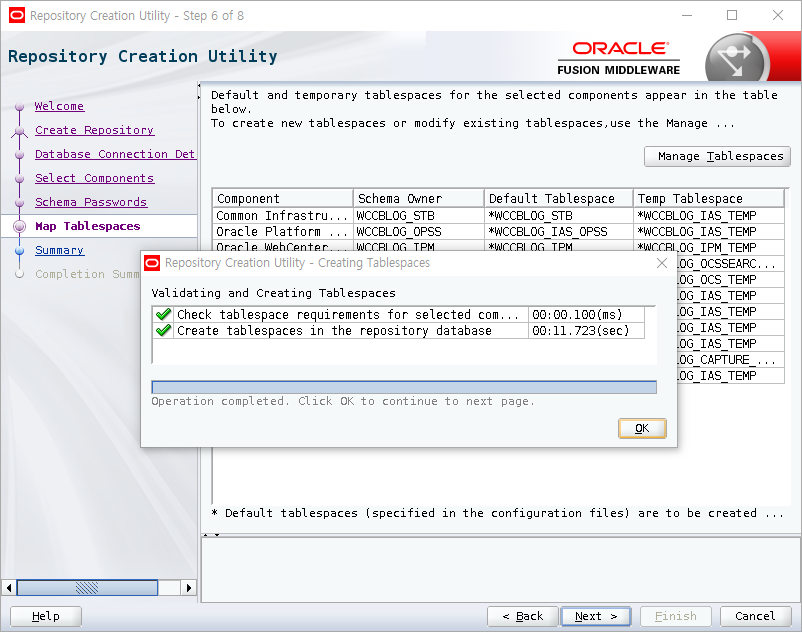Open *WCCBLOG_IAS_OPSS default tablespace cell
The image size is (802, 632).
click(558, 232)
